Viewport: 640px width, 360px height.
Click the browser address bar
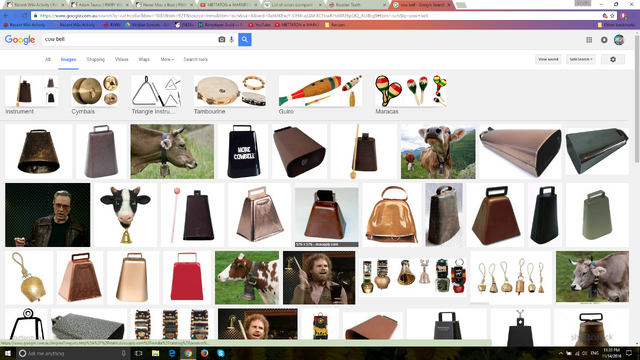tap(318, 16)
